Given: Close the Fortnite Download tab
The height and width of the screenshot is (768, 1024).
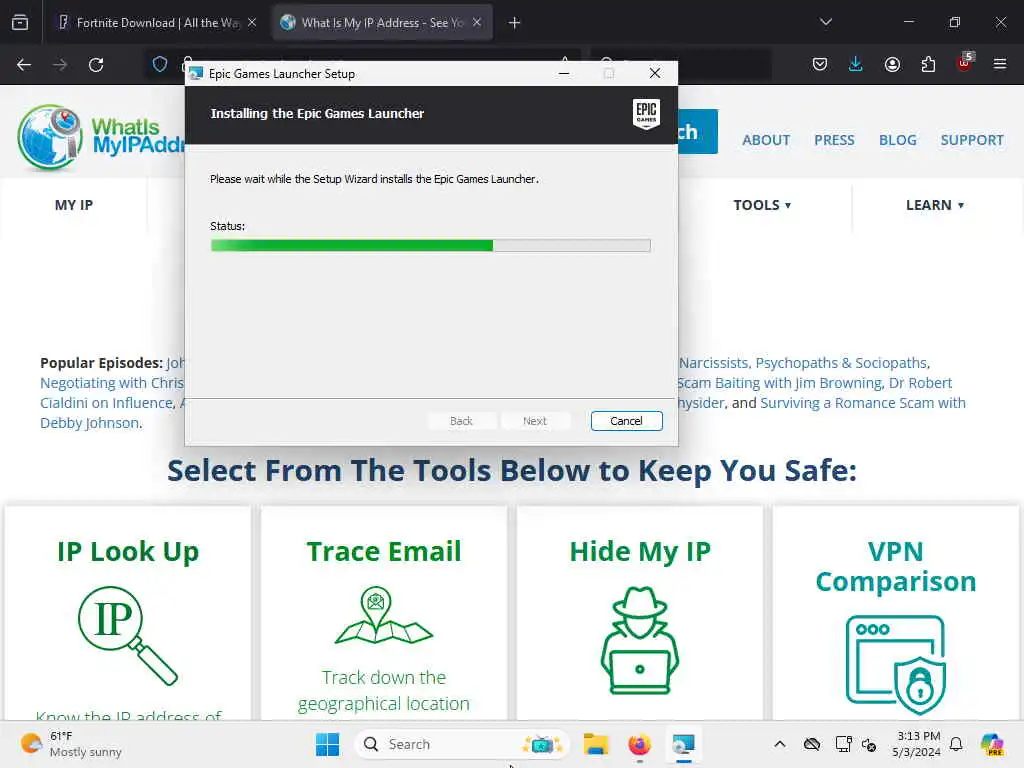Looking at the screenshot, I should (252, 23).
